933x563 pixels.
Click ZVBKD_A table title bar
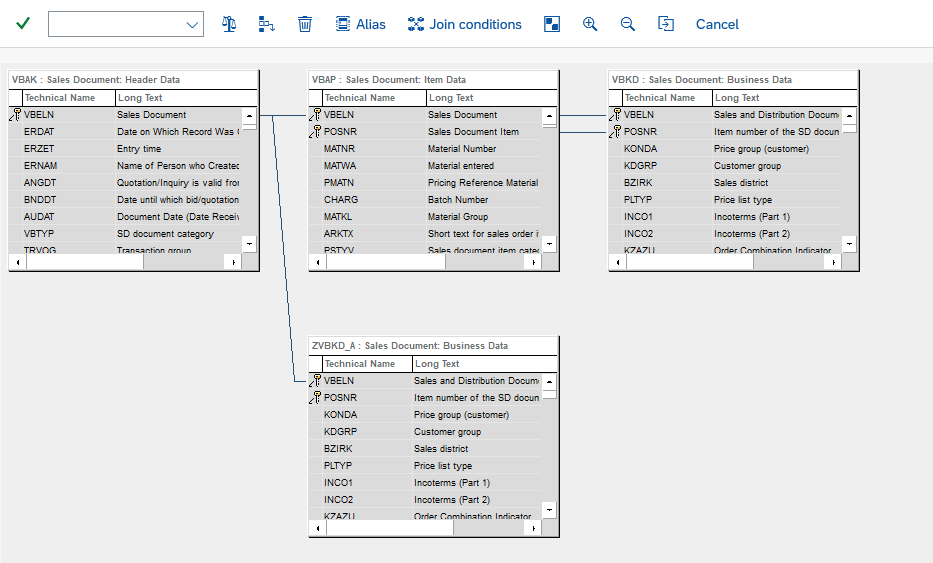[433, 346]
